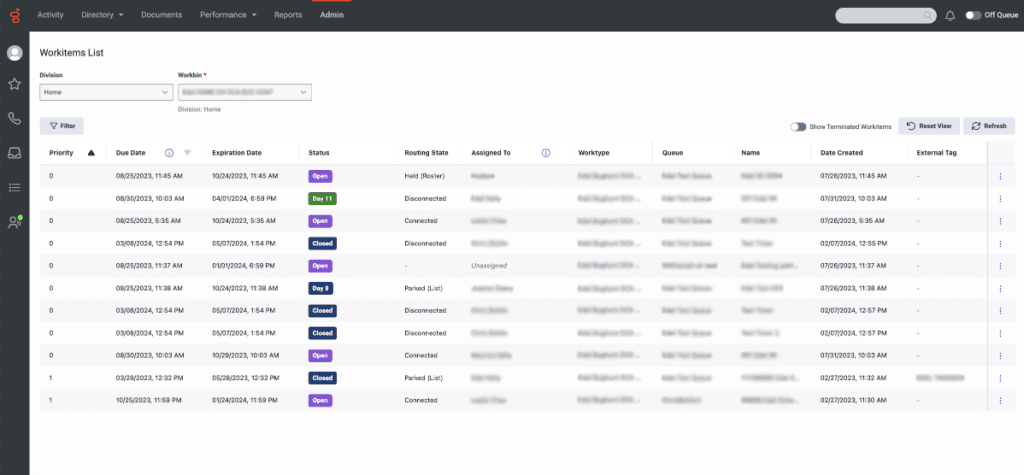Click the Genesys logo icon
This screenshot has width=1024, height=475.
click(14, 15)
